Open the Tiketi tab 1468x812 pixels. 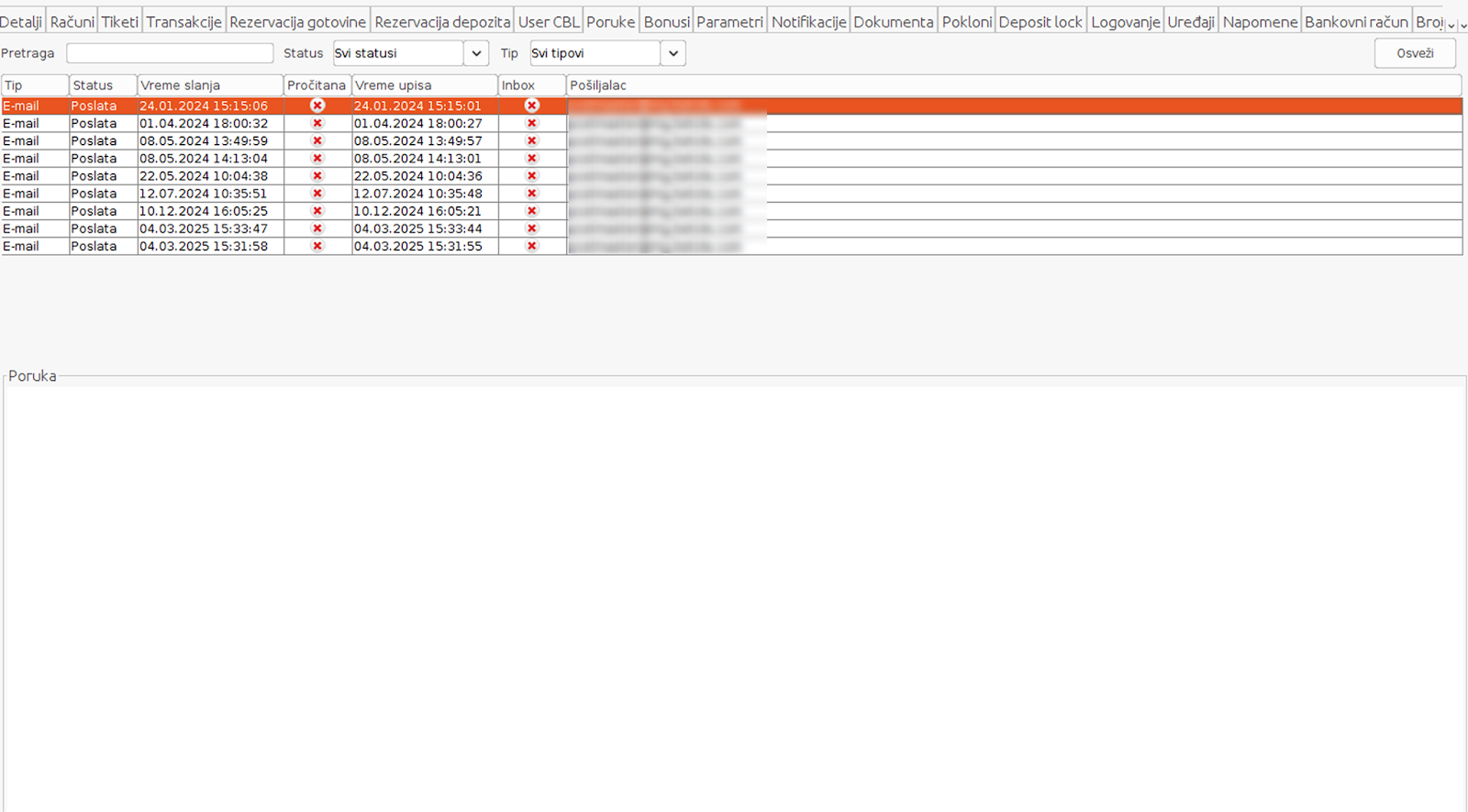(120, 22)
